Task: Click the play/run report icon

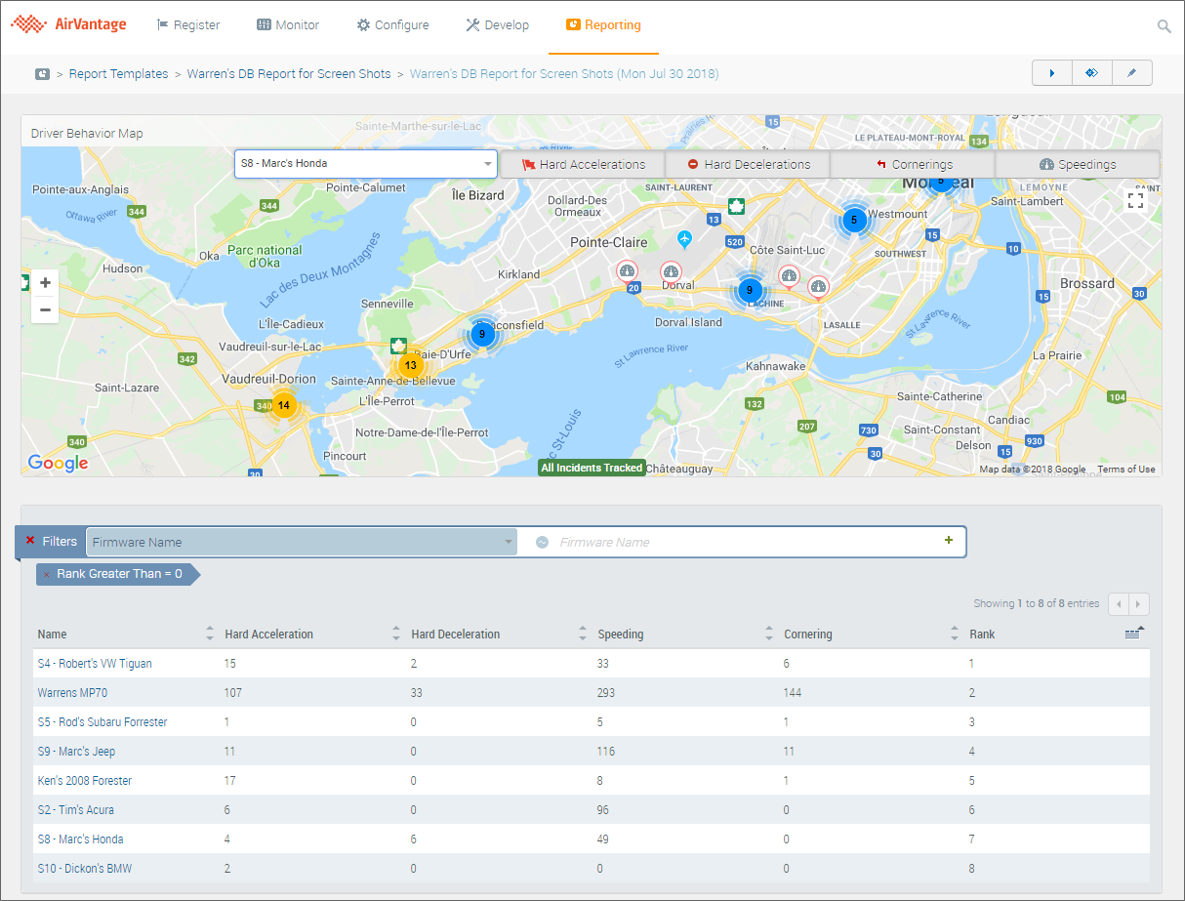Action: pos(1052,73)
